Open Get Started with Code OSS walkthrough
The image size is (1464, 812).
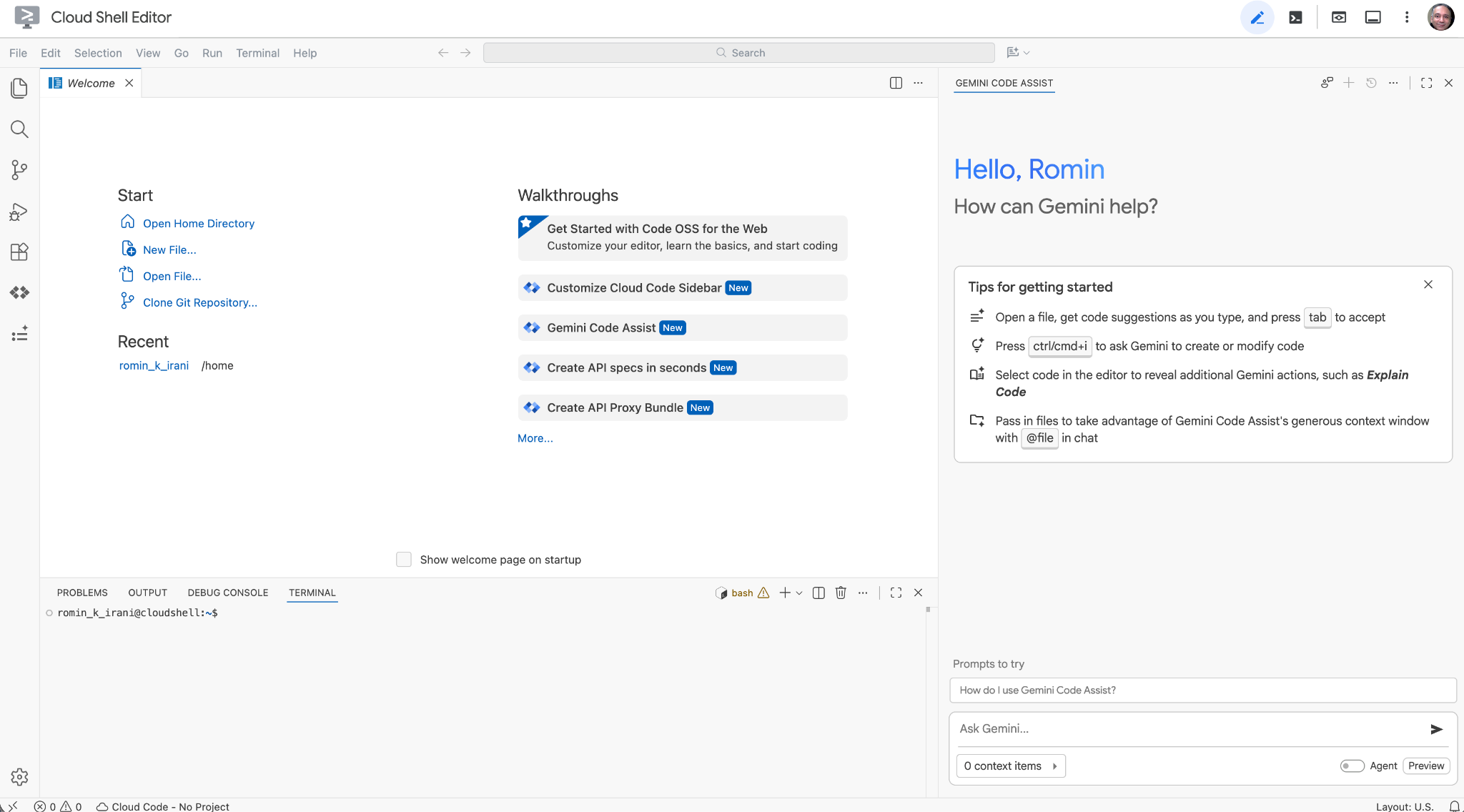pos(683,238)
